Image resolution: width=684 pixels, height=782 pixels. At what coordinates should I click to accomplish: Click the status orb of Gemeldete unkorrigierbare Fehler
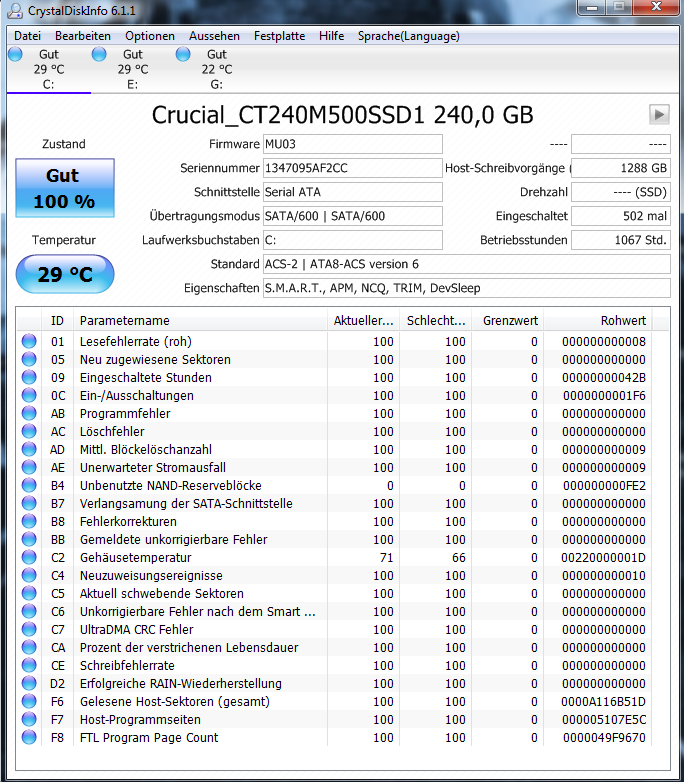pyautogui.click(x=29, y=539)
